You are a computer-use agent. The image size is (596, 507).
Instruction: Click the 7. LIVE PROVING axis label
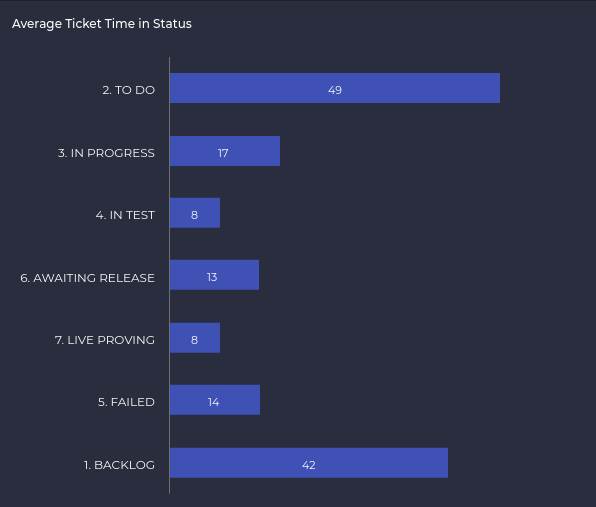tap(105, 340)
